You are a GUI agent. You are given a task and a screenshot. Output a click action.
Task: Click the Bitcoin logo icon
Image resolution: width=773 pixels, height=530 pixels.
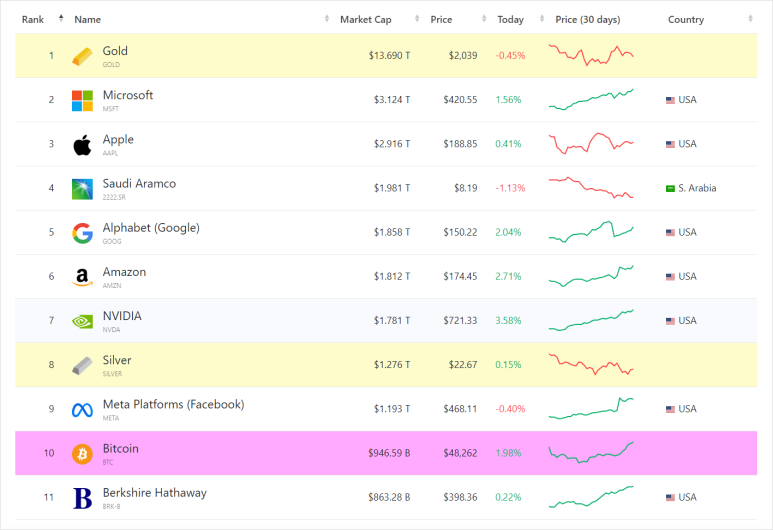[82, 454]
